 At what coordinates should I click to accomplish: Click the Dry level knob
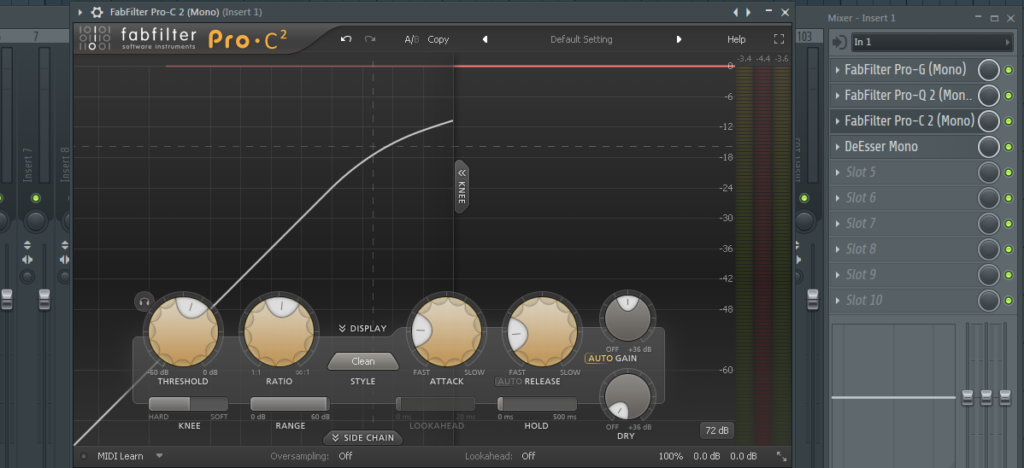[628, 396]
